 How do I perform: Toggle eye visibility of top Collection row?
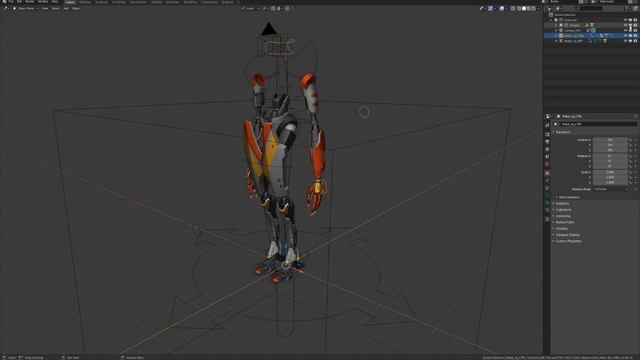(625, 20)
